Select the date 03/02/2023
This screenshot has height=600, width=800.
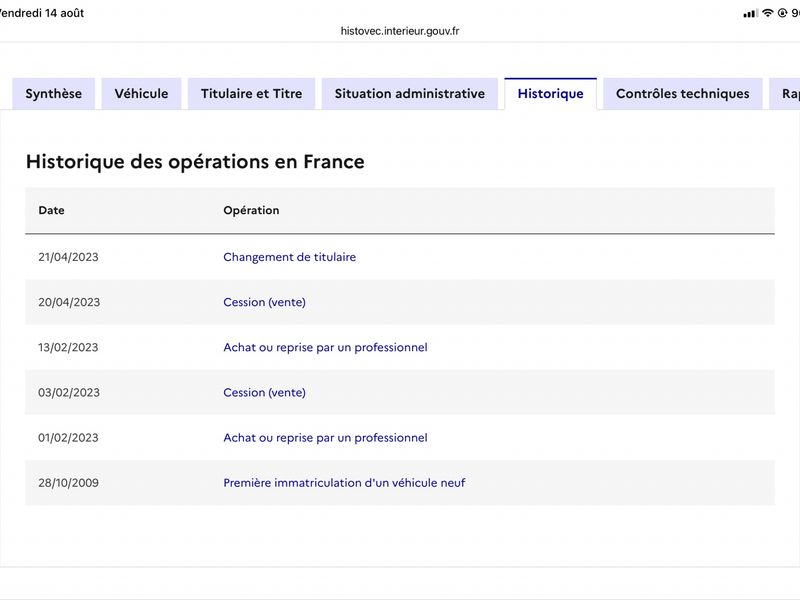pyautogui.click(x=69, y=392)
